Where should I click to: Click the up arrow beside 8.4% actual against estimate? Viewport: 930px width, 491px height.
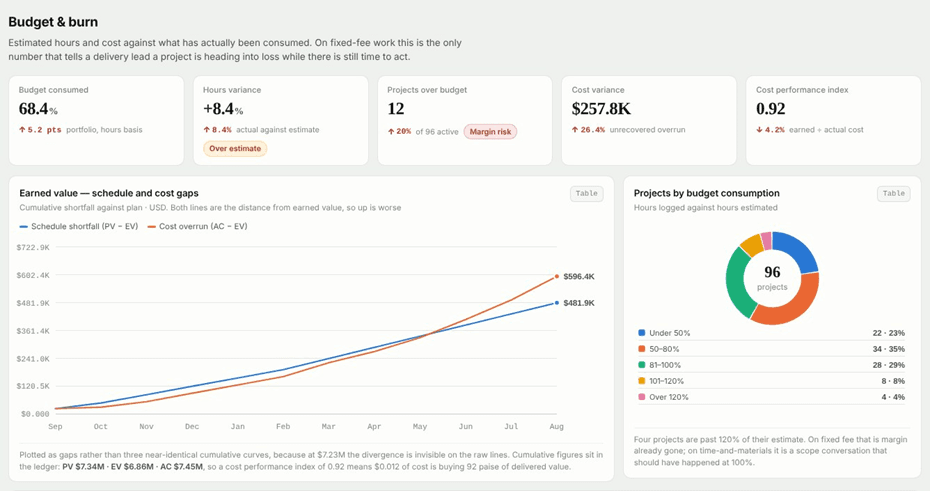tap(206, 130)
